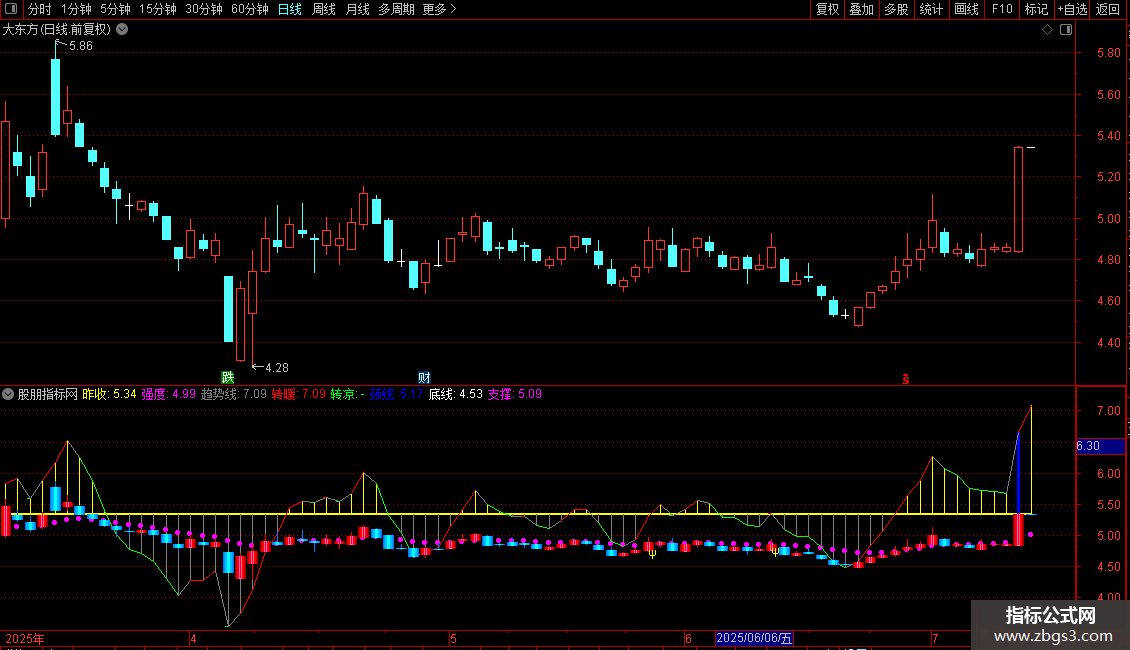Select the 1分钟 period tab
The image size is (1130, 650).
76,9
